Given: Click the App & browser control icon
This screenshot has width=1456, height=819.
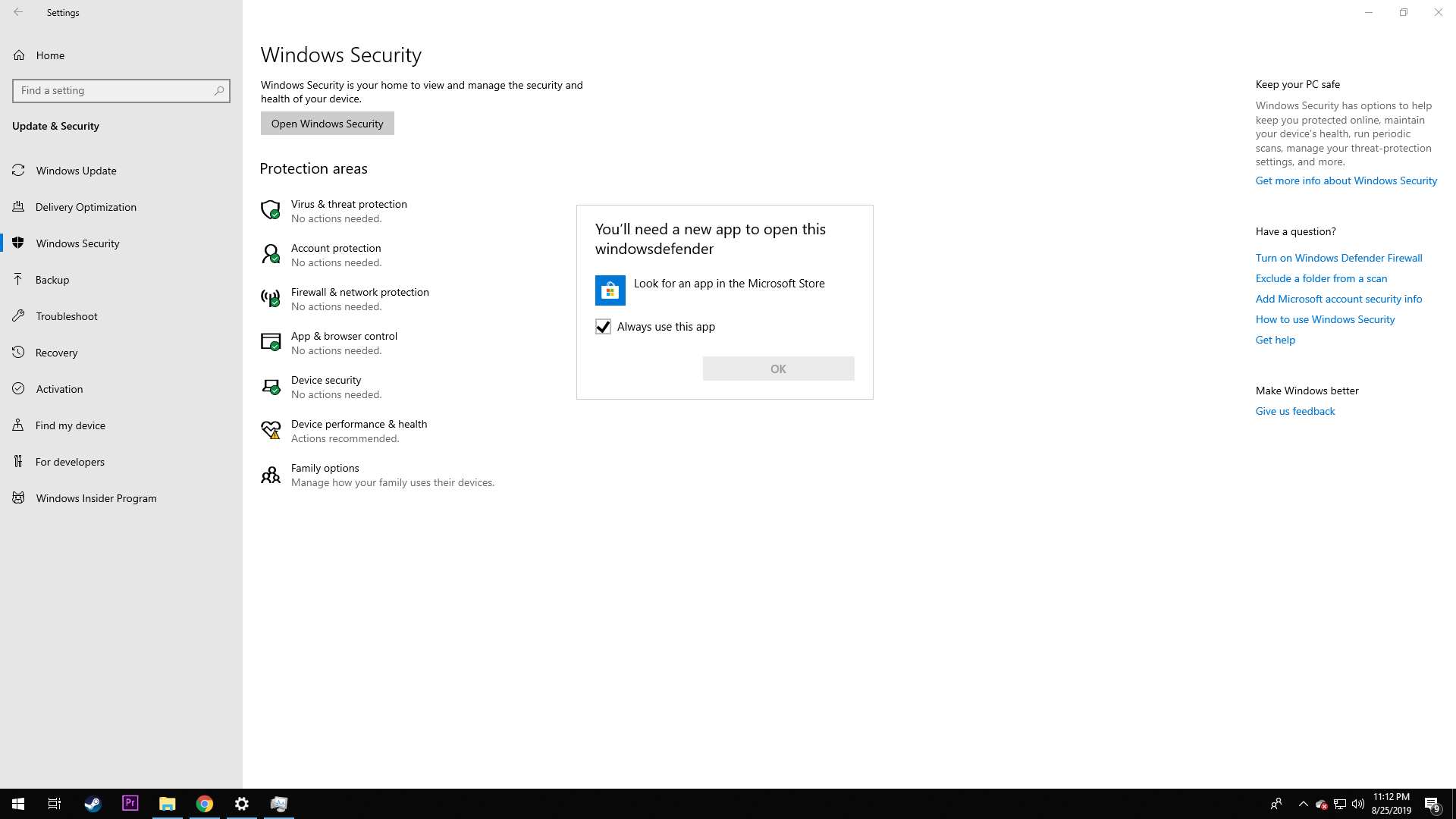Looking at the screenshot, I should point(270,341).
